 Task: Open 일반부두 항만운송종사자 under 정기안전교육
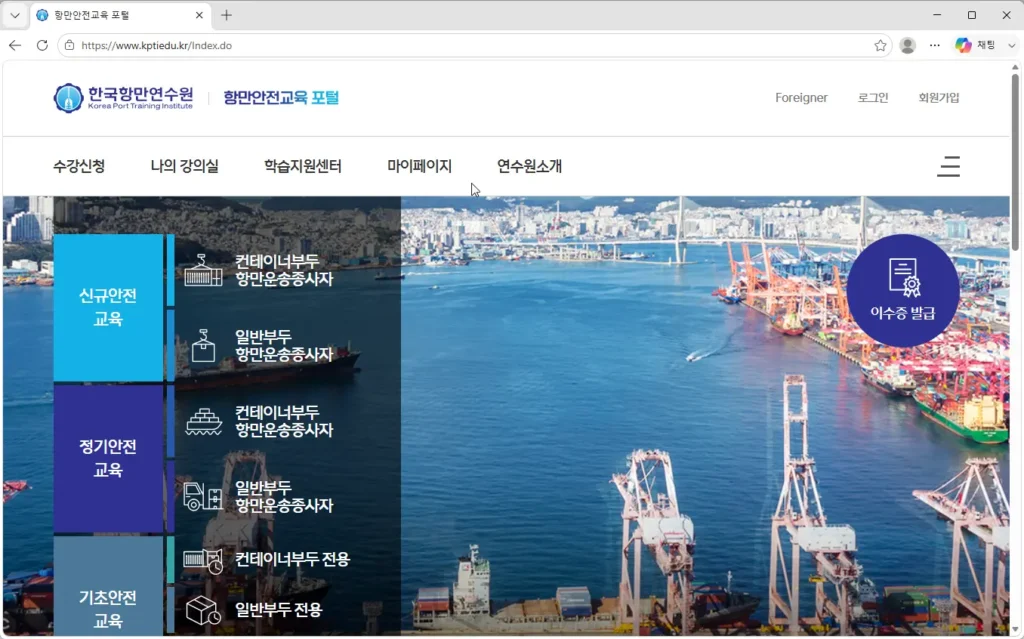284,497
